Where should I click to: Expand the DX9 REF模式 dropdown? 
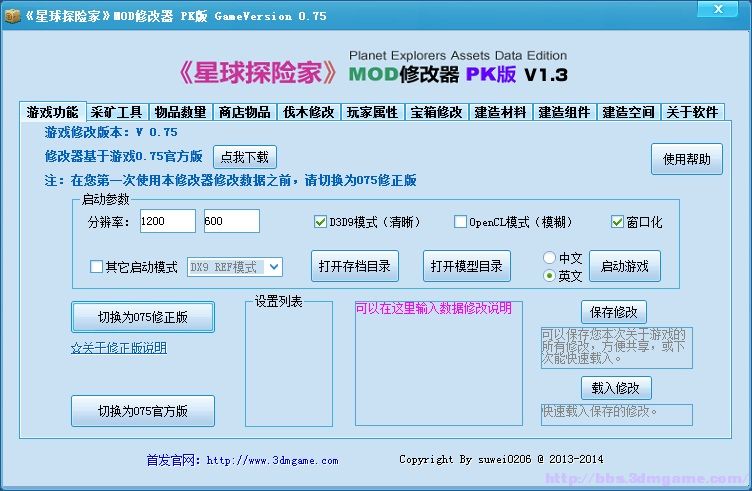pos(274,267)
